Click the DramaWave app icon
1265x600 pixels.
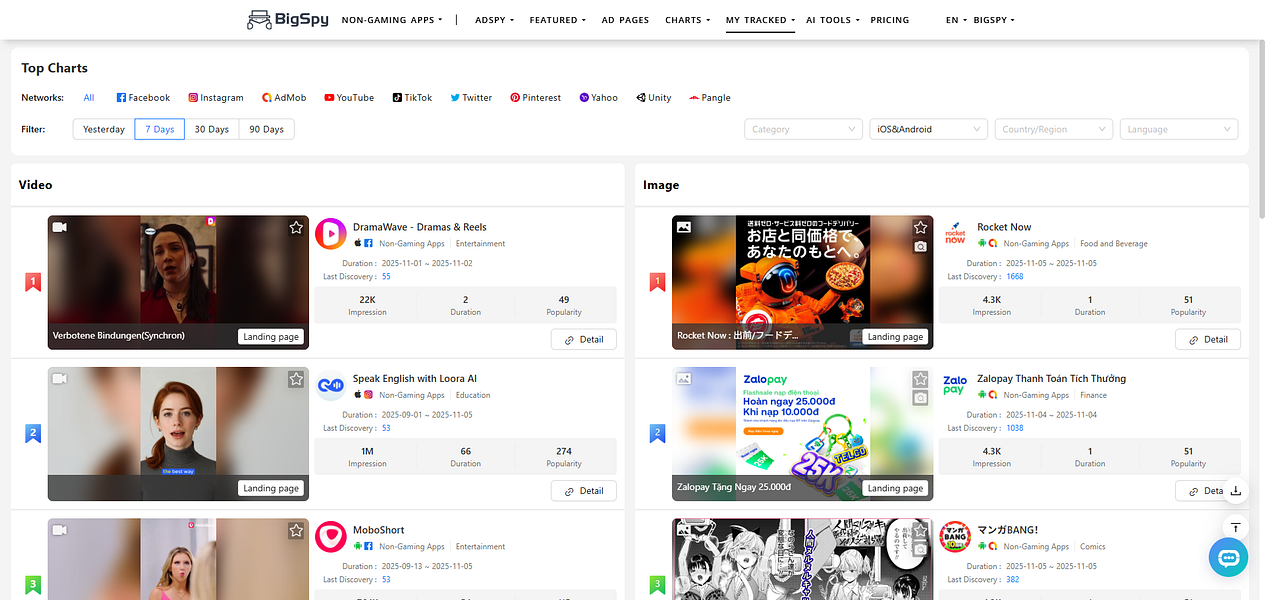point(330,234)
